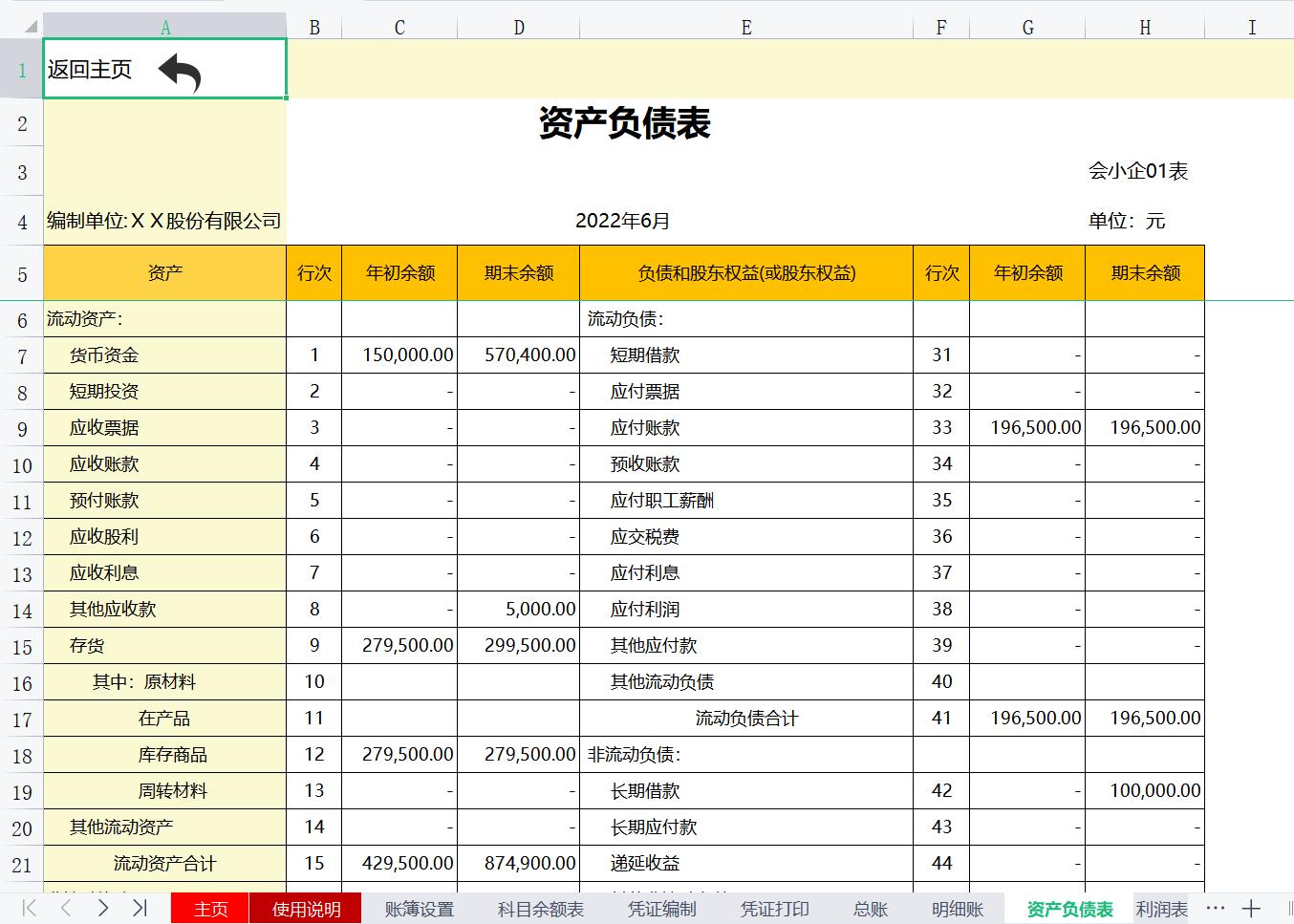Switch to the 利润表 sheet tab
Screen dimensions: 1294x924
click(1161, 909)
